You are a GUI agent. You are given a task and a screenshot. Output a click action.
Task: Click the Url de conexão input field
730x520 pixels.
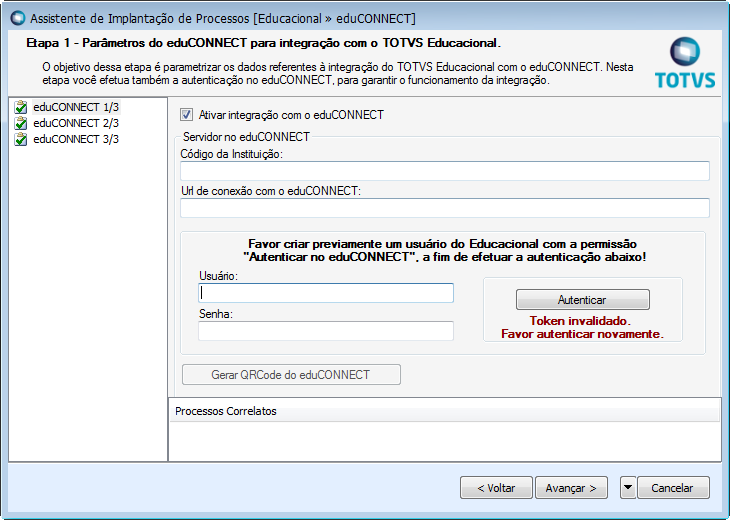[444, 208]
